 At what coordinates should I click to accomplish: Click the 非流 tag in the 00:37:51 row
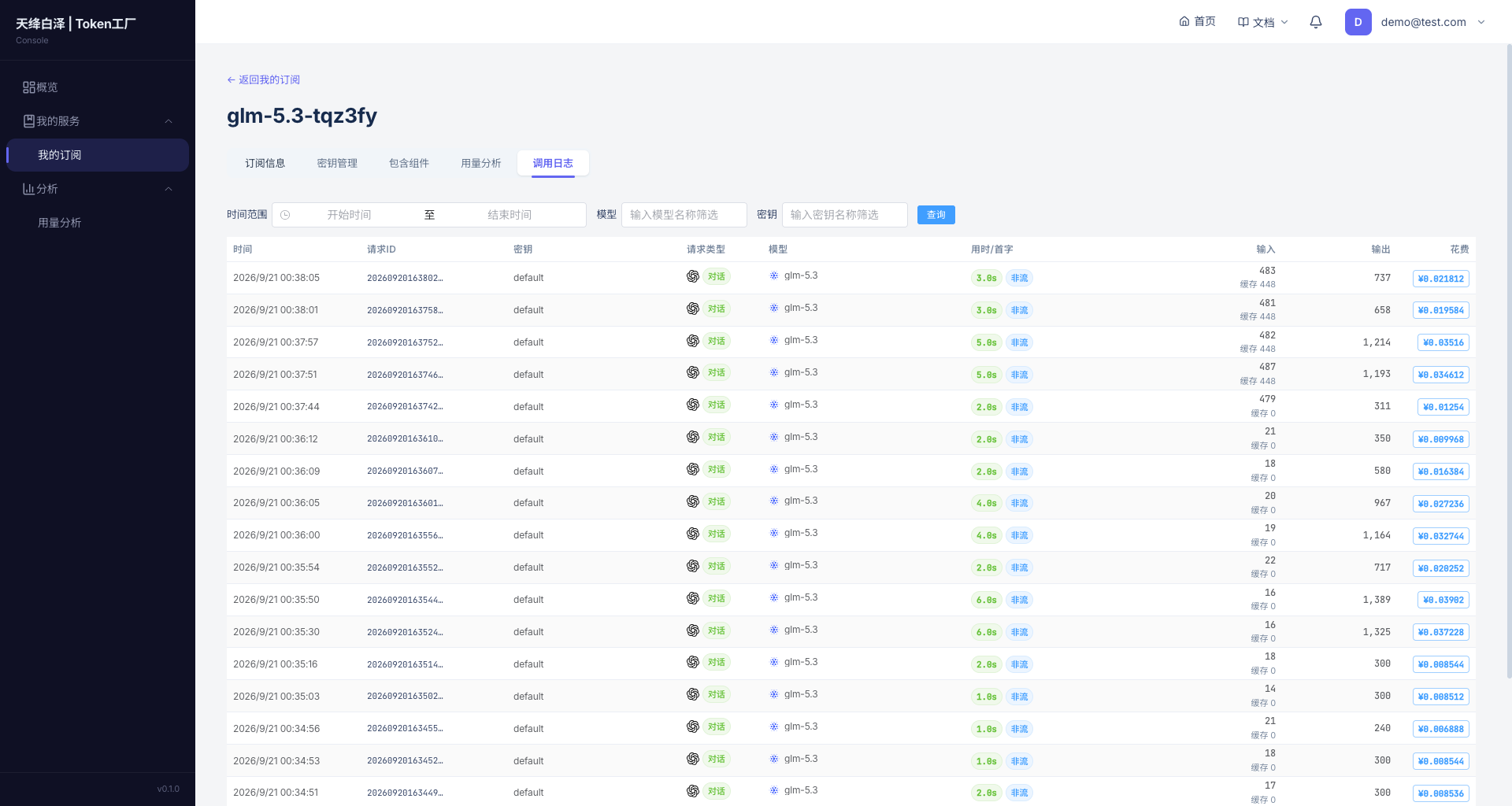coord(1019,375)
